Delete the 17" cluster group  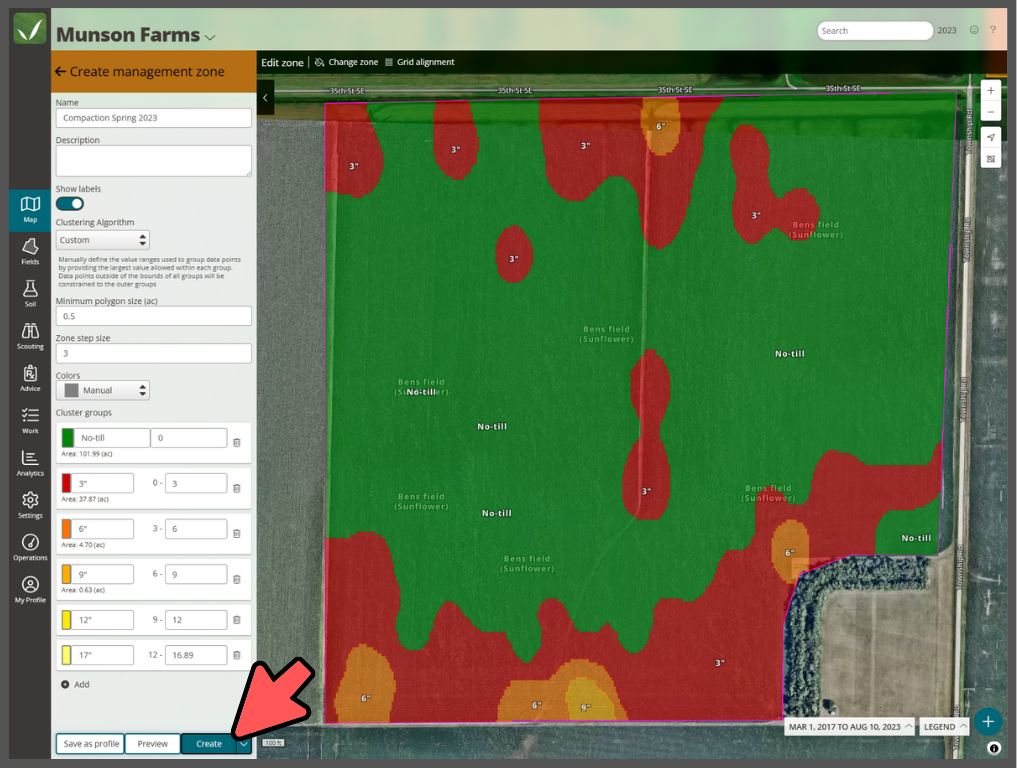pyautogui.click(x=237, y=655)
